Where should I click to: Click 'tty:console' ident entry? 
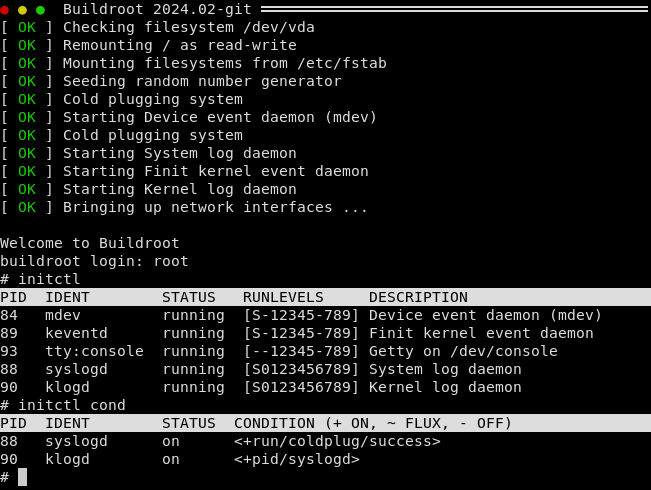[x=94, y=351]
